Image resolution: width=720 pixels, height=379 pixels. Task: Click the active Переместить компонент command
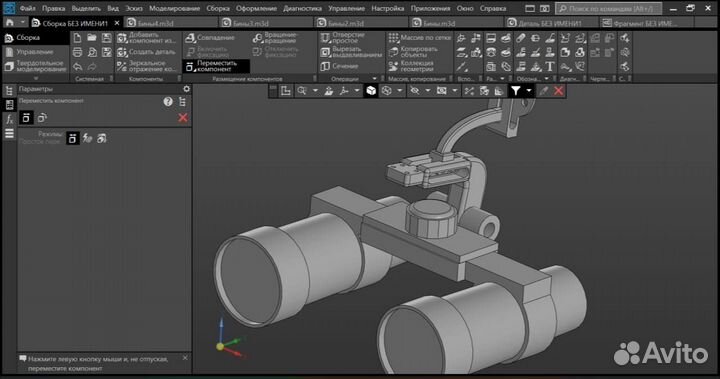pyautogui.click(x=217, y=66)
